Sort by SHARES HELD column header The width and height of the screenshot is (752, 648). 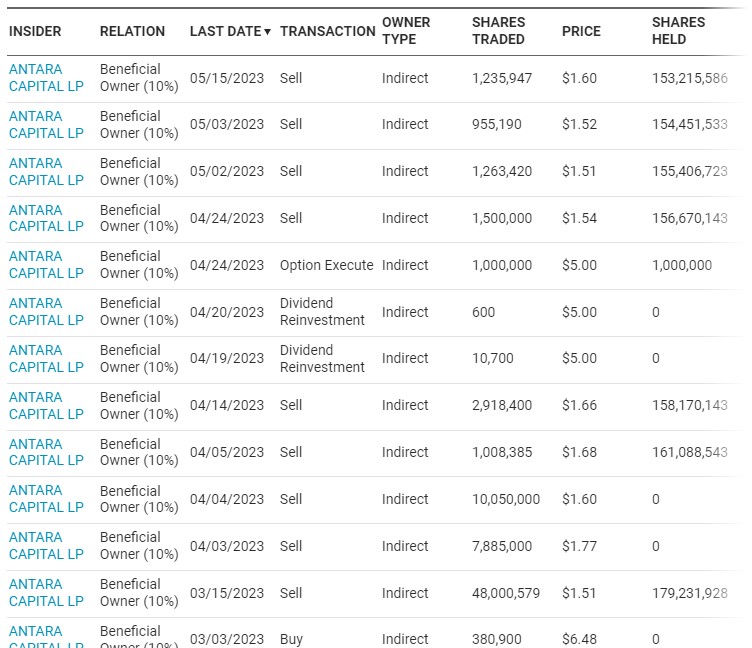click(678, 31)
